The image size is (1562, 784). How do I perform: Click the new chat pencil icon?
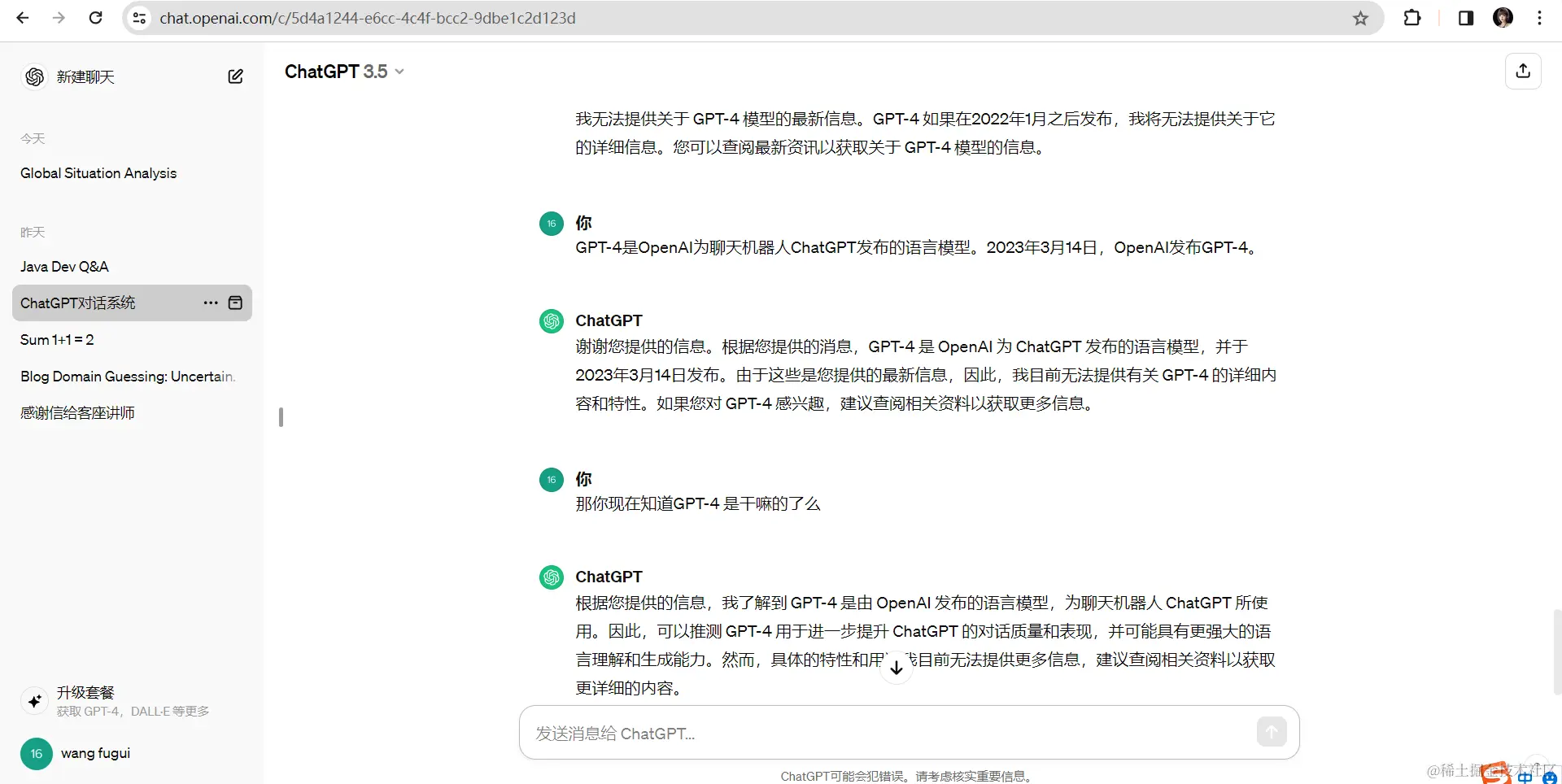click(x=235, y=76)
